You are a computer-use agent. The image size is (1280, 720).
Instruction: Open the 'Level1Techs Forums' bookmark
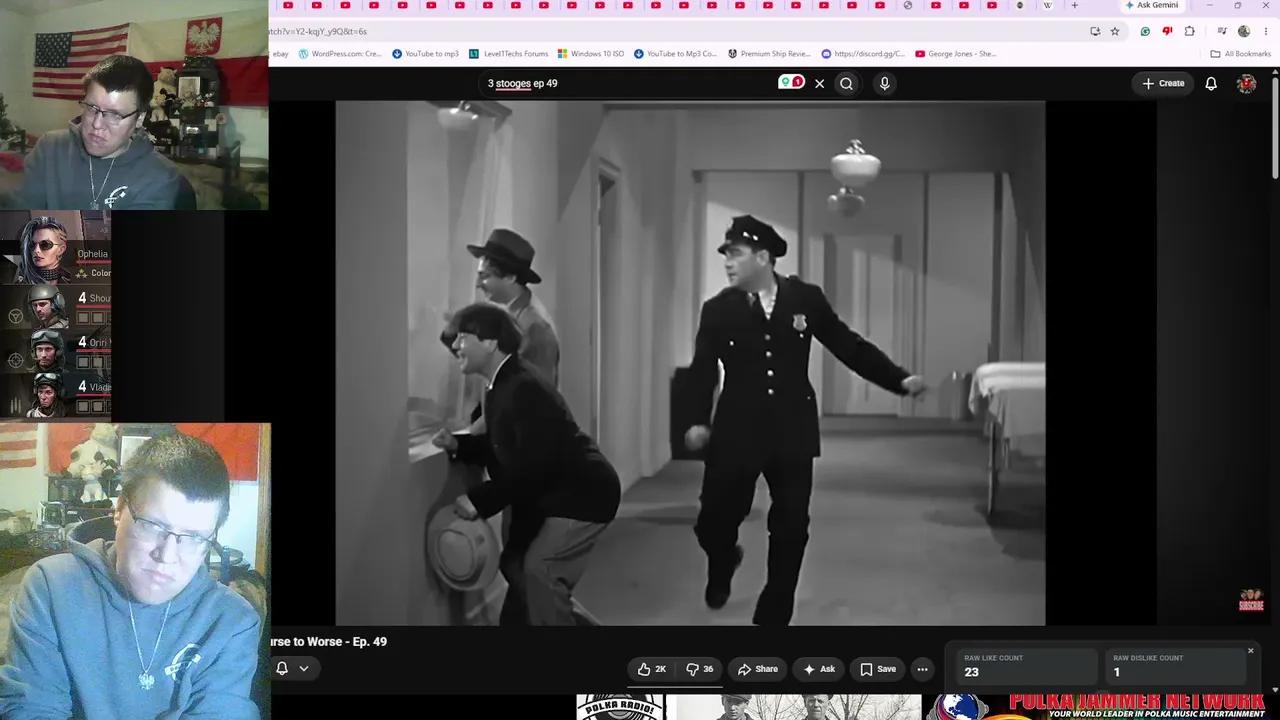509,54
